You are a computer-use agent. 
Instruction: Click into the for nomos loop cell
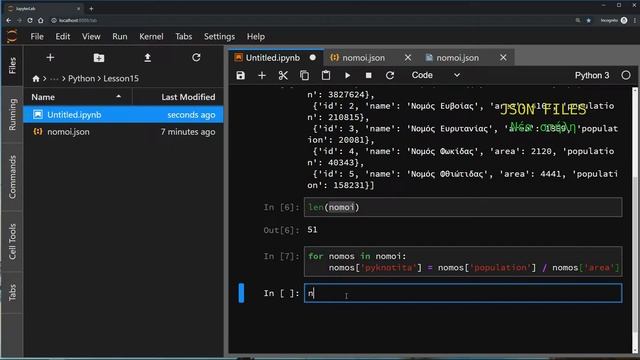[463, 262]
